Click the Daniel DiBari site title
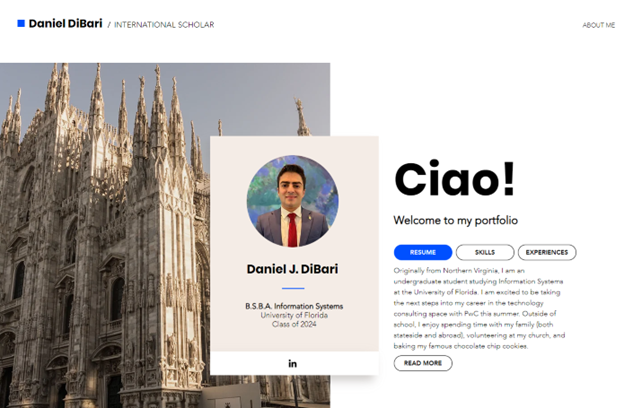The height and width of the screenshot is (408, 624). coord(65,23)
